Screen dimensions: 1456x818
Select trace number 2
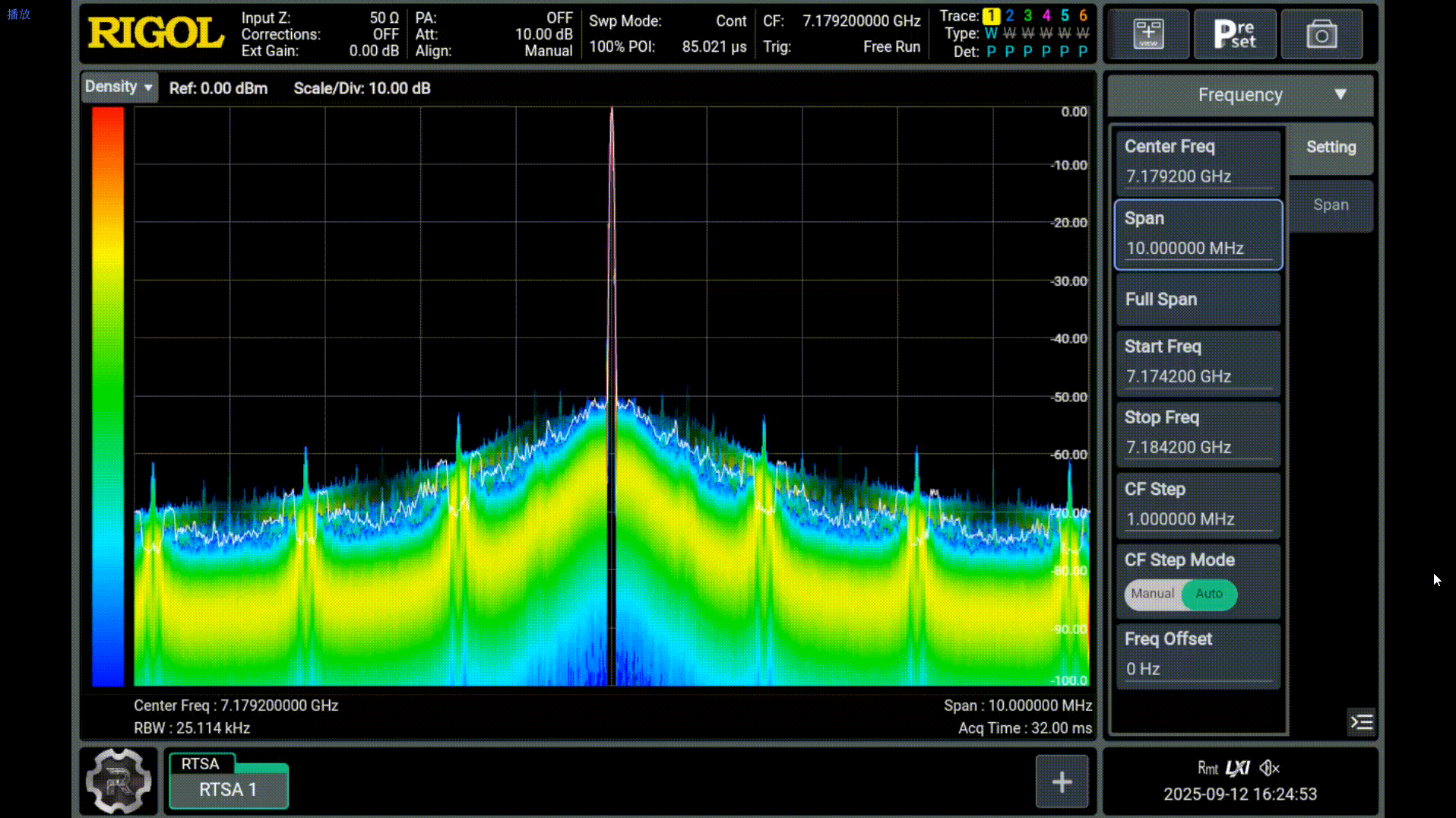(1009, 15)
